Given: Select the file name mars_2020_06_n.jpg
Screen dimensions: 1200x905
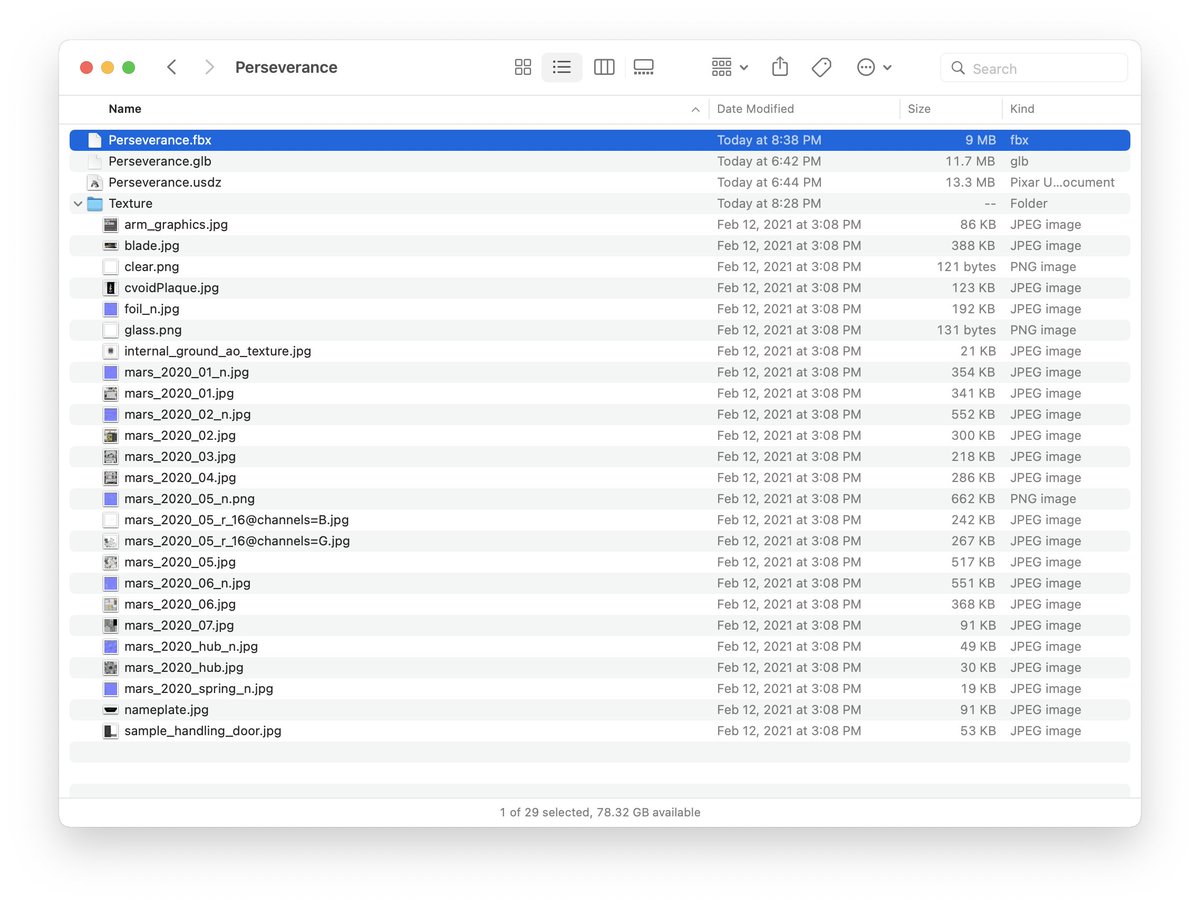Looking at the screenshot, I should (x=187, y=583).
